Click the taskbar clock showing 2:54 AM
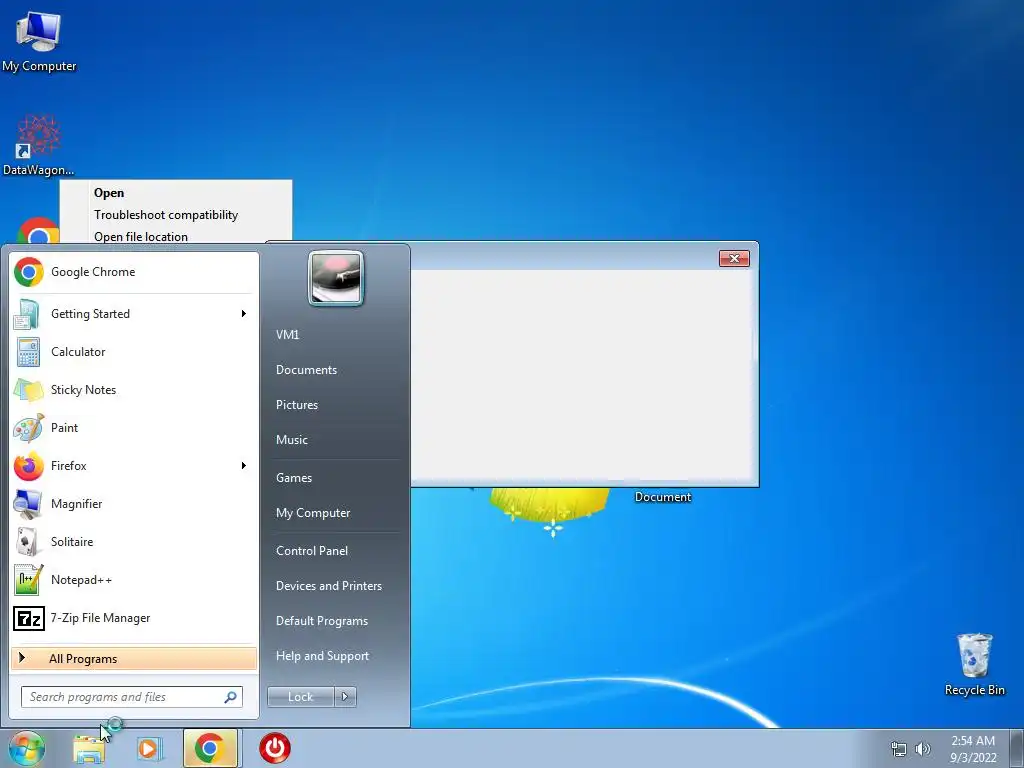1024x768 pixels. tap(973, 749)
